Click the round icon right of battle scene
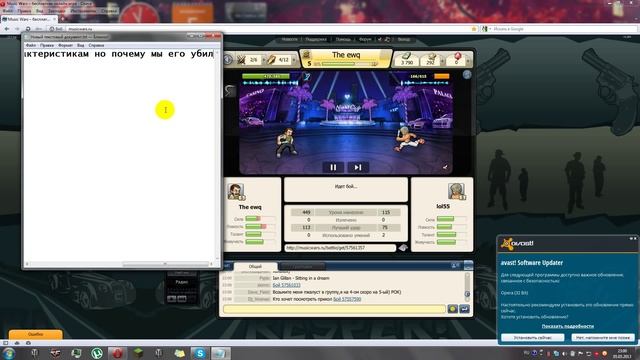This screenshot has width=640, height=360. (x=467, y=74)
